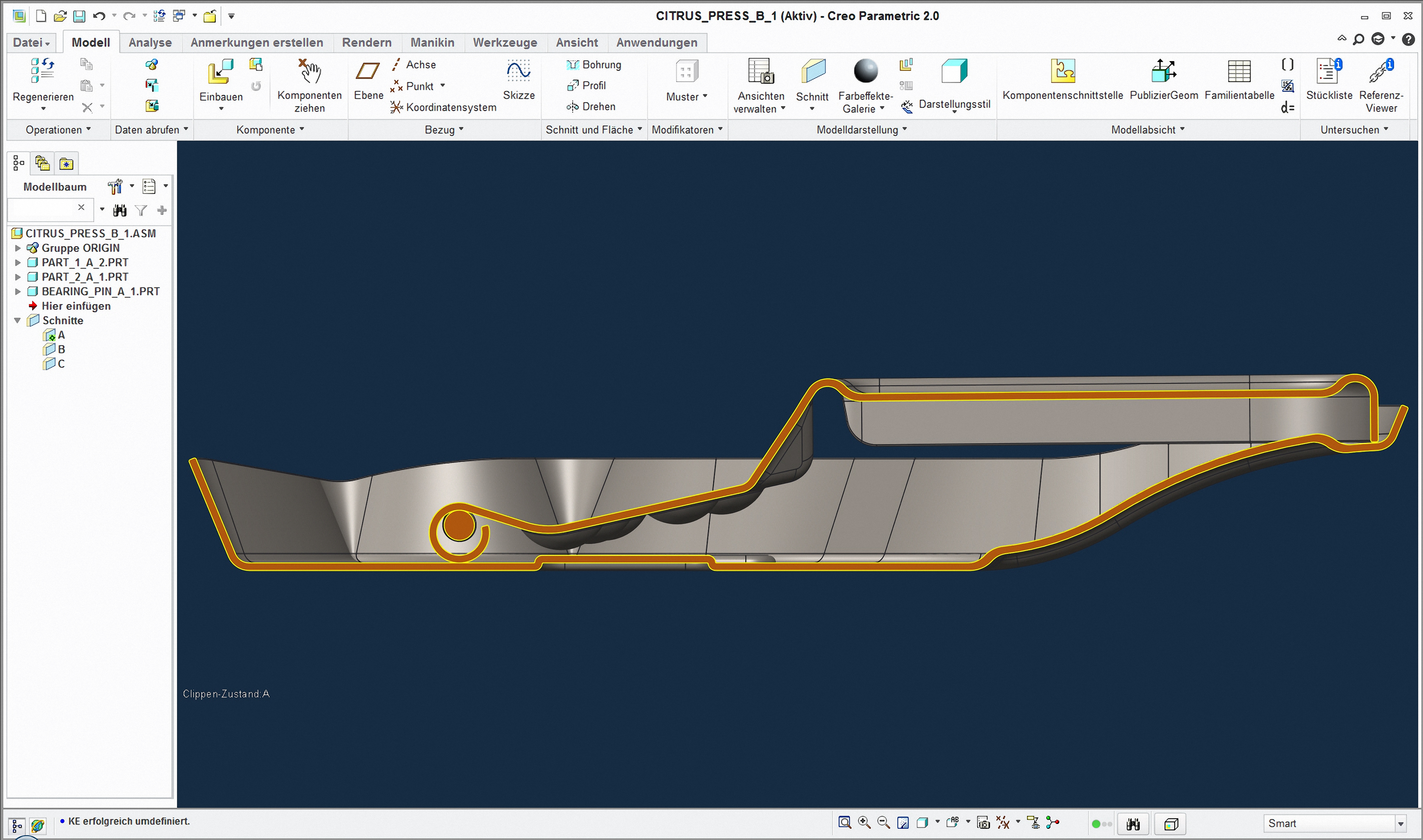Switch to the Ansicht tab
The width and height of the screenshot is (1423, 840).
[x=577, y=42]
